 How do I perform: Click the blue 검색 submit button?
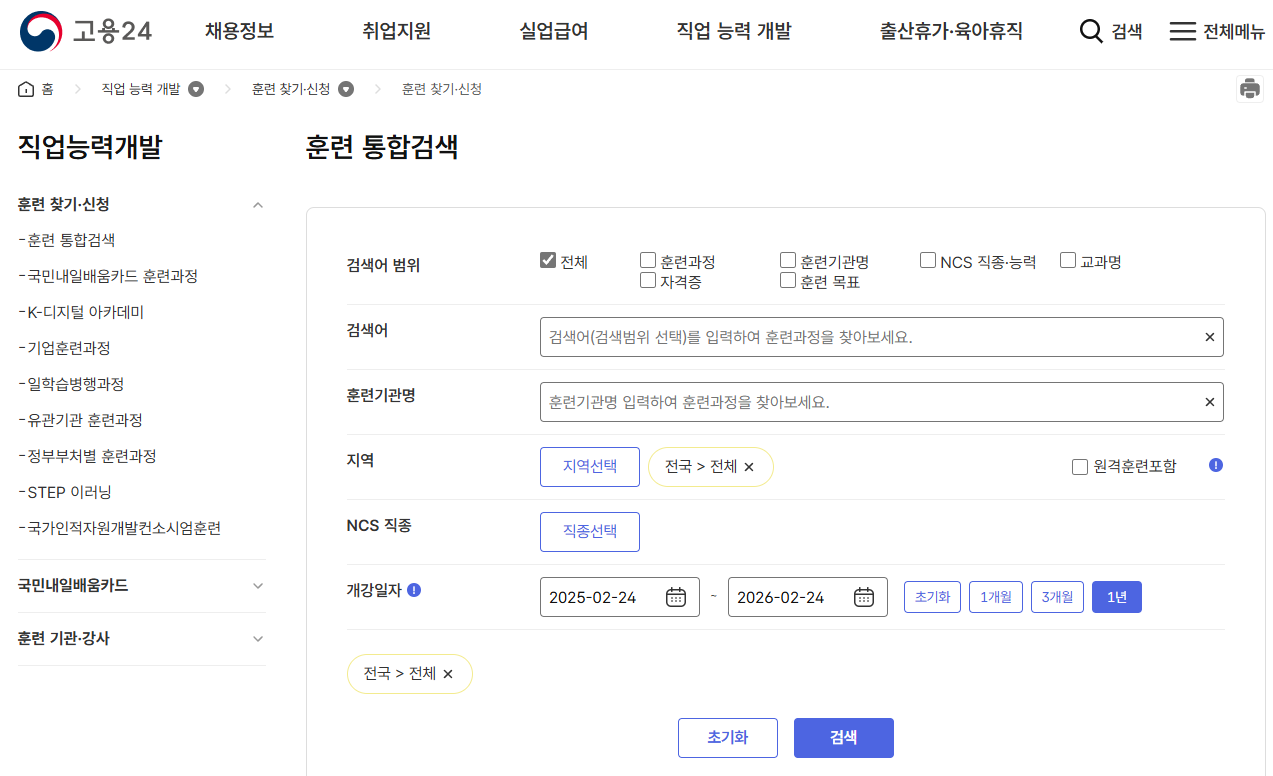click(x=844, y=738)
